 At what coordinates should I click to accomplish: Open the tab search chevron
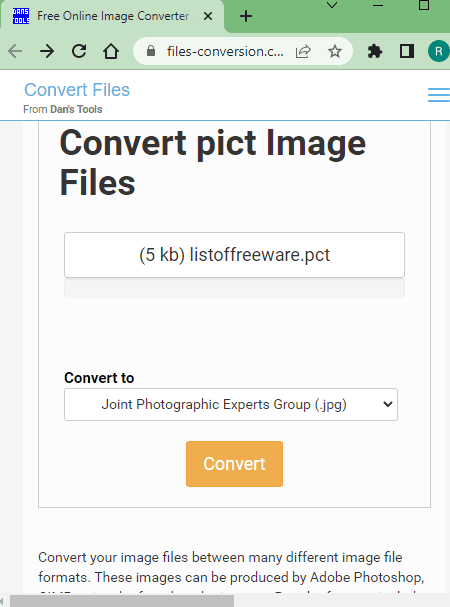(x=332, y=5)
